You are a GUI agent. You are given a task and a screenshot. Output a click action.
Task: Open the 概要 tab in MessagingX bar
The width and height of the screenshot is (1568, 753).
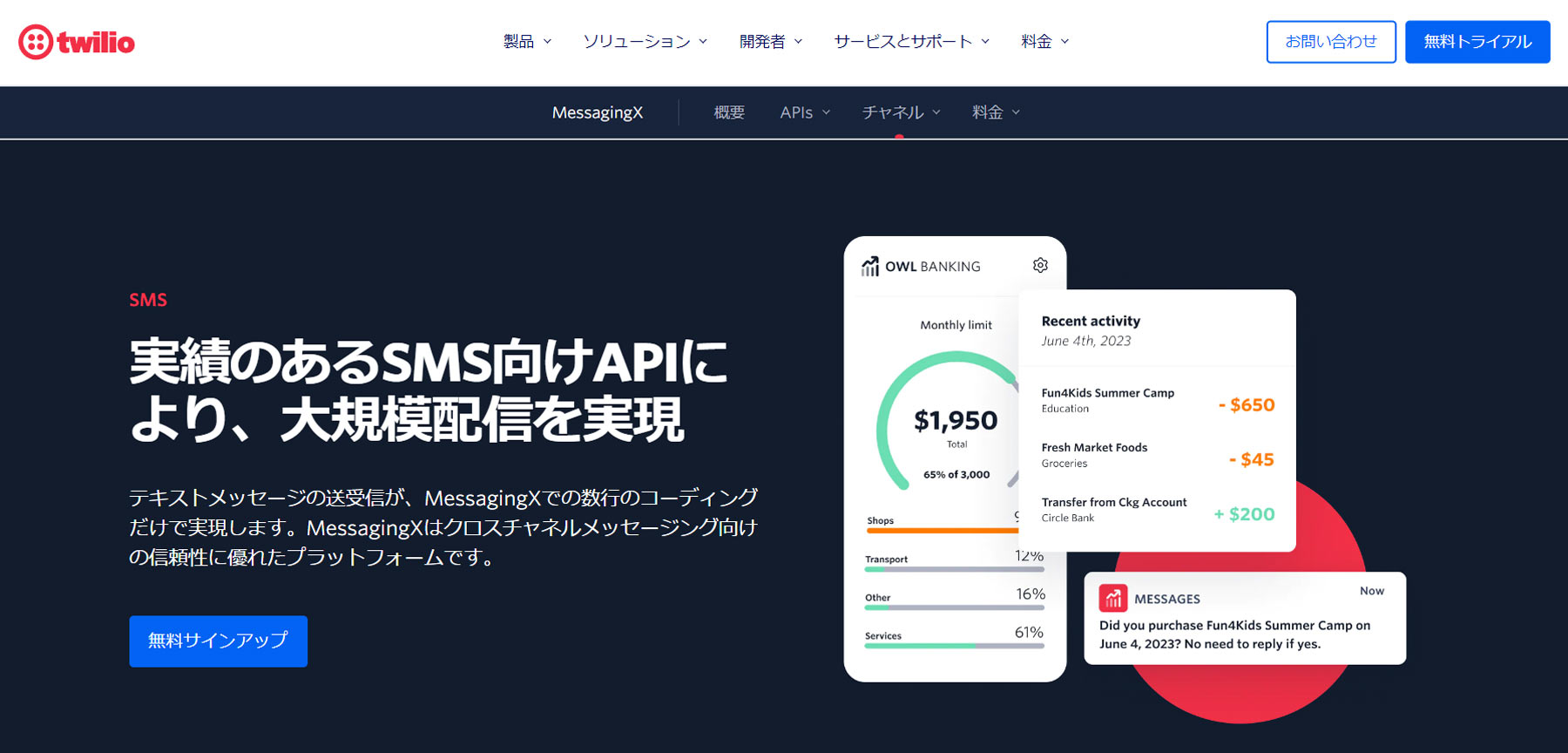(x=729, y=112)
